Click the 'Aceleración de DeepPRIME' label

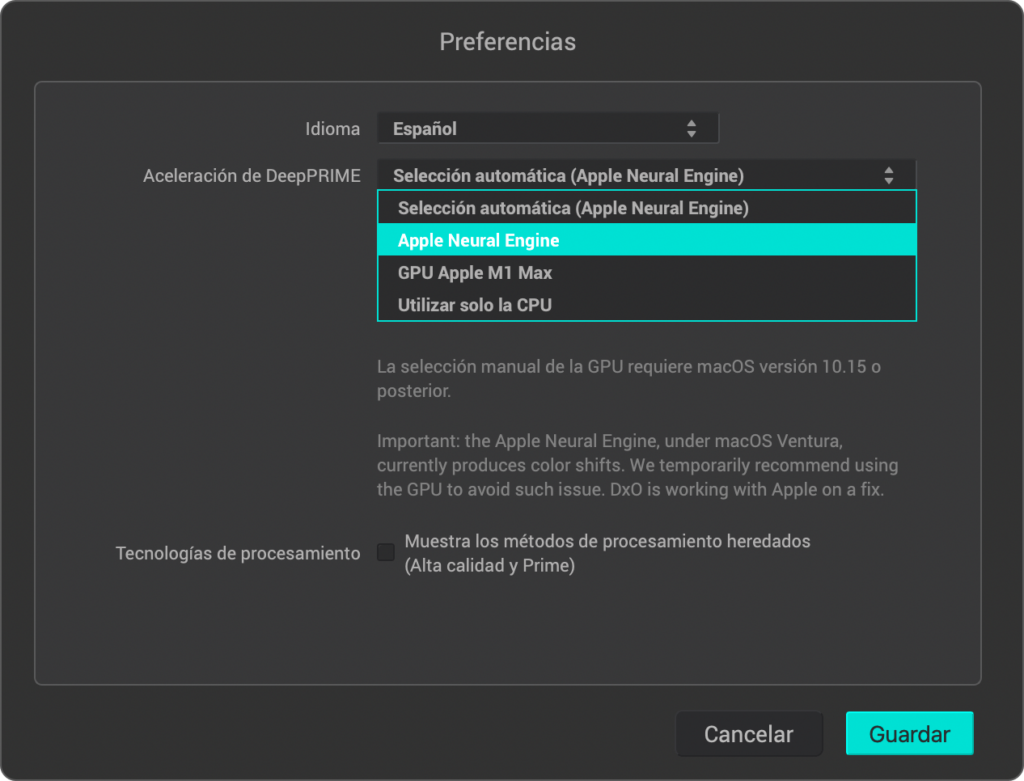(251, 176)
